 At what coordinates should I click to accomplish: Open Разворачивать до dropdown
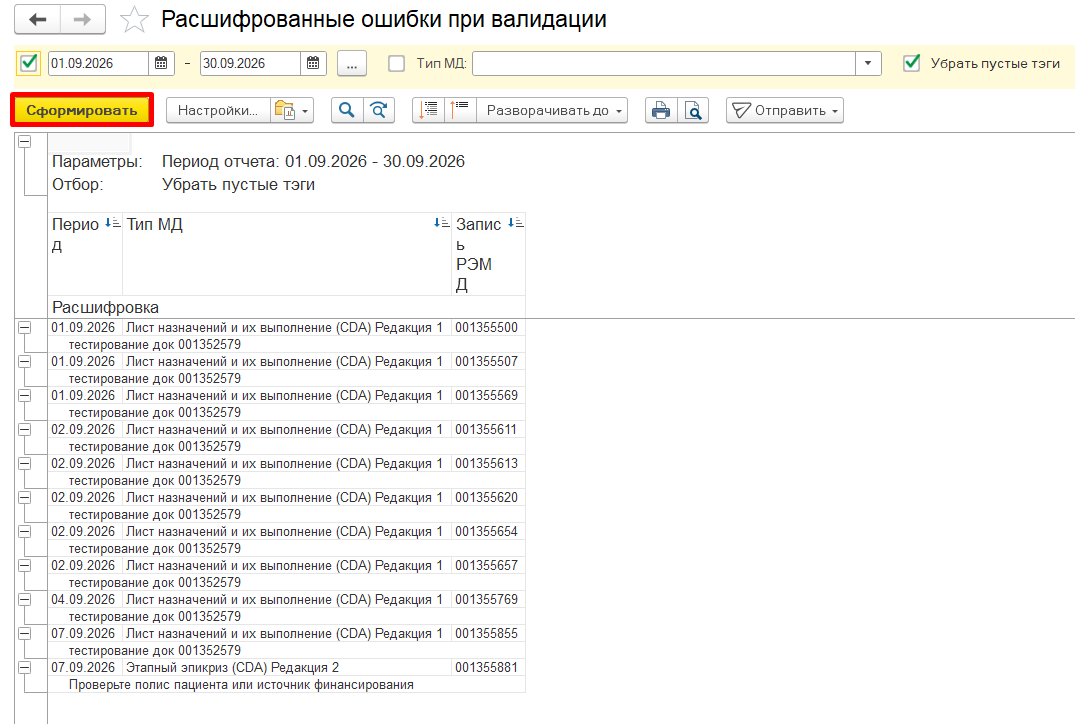pyautogui.click(x=553, y=110)
